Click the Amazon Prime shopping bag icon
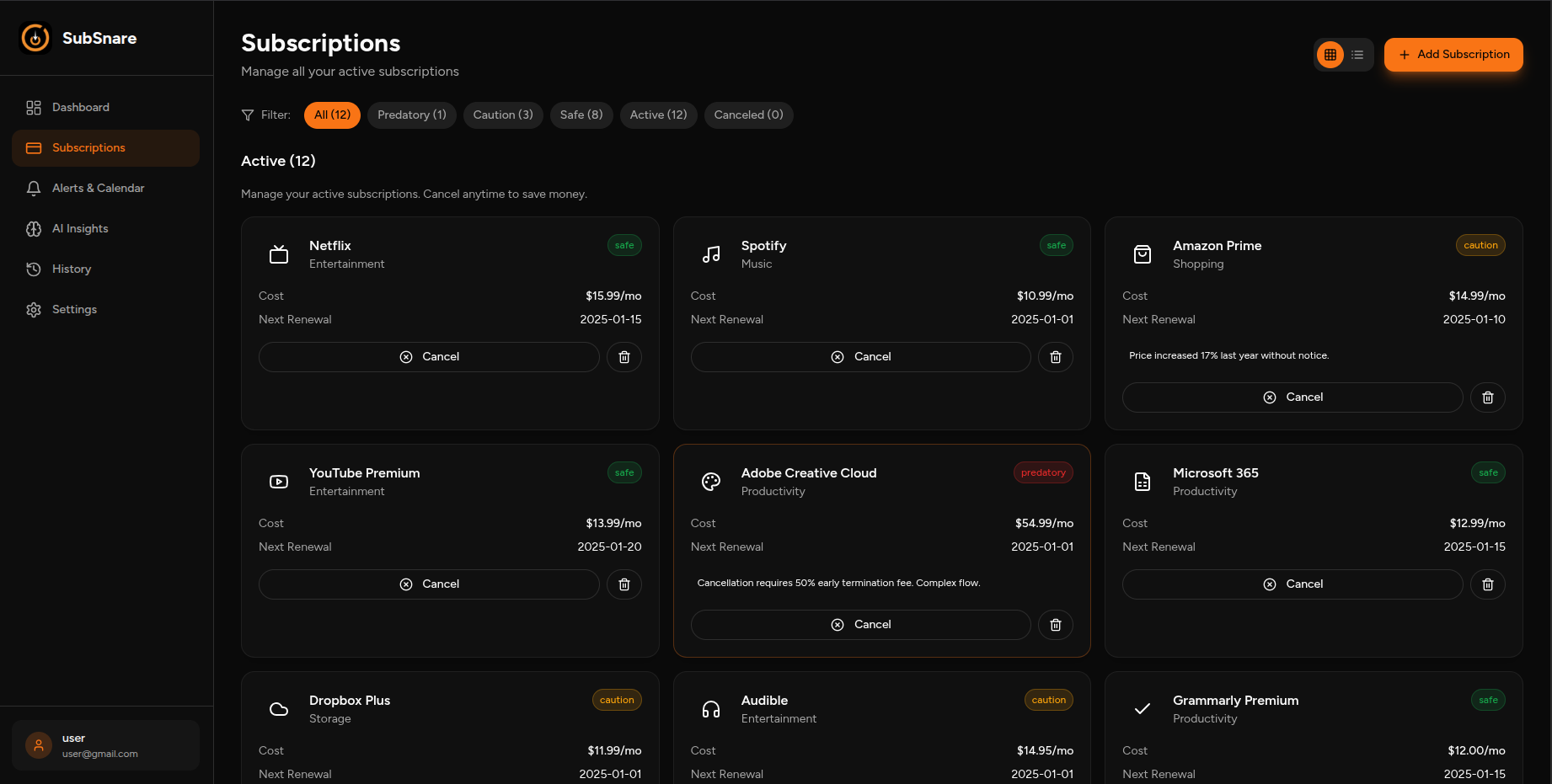This screenshot has height=784, width=1552. [1143, 254]
